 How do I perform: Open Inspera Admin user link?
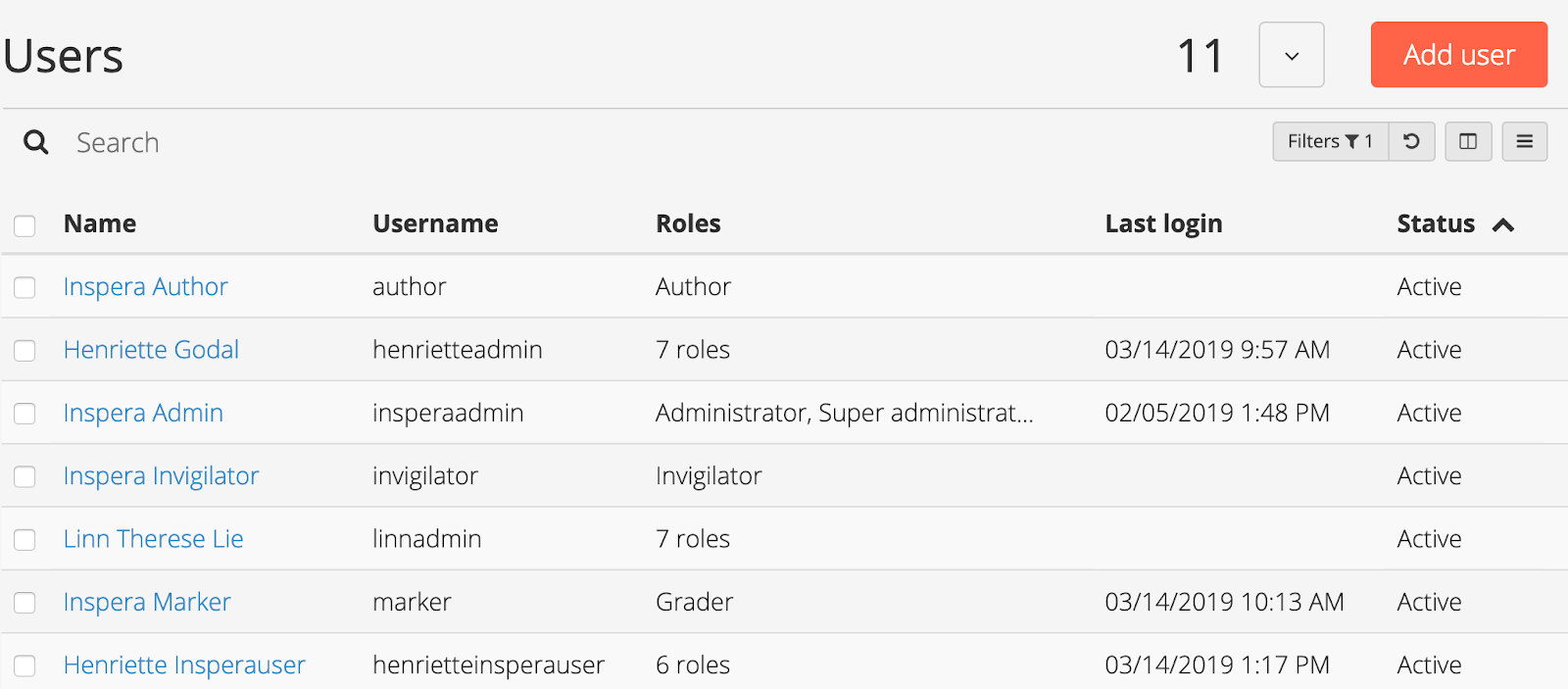click(x=143, y=413)
